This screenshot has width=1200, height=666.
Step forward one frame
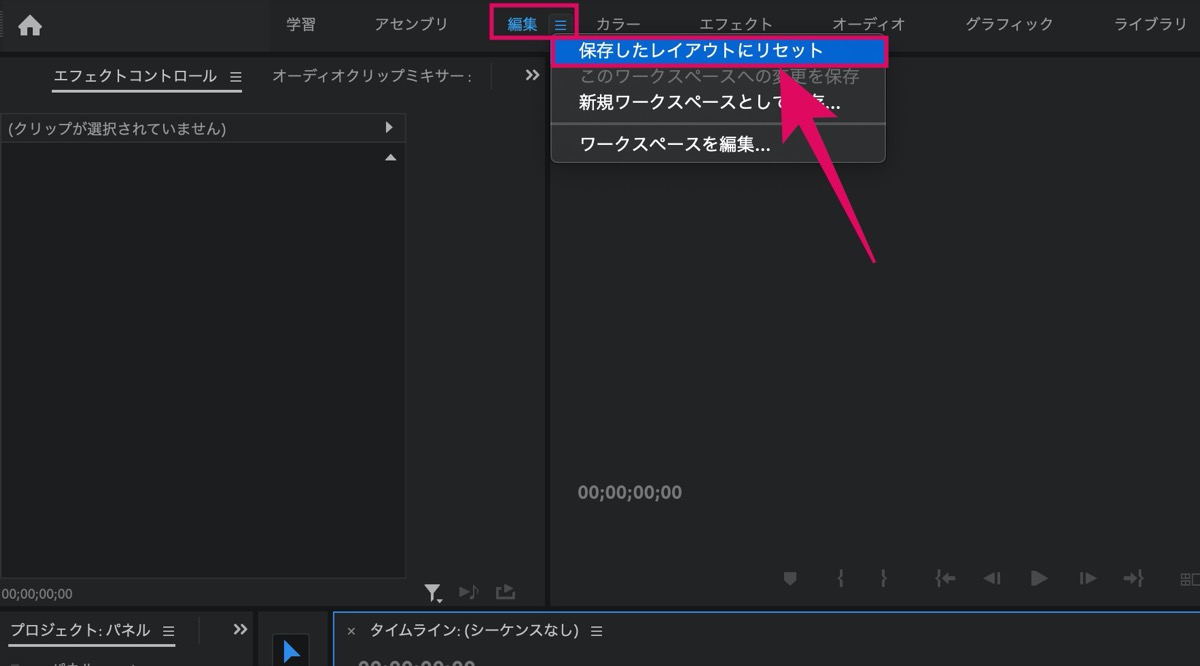[x=1087, y=578]
